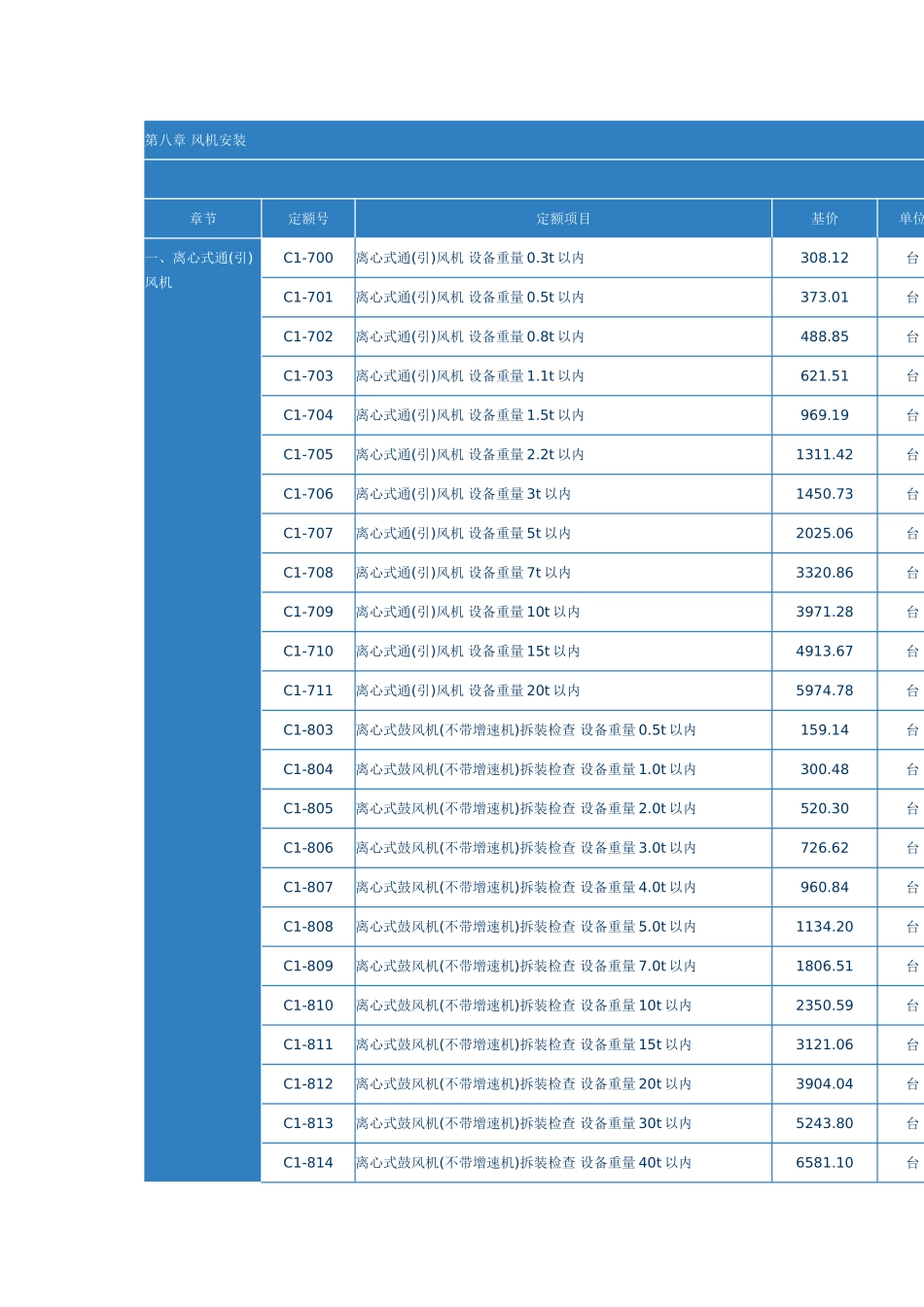Screen dimensions: 924x1307
Task: Click item '离心式通(引)风机 设备重量 3t 以内'
Action: click(464, 494)
